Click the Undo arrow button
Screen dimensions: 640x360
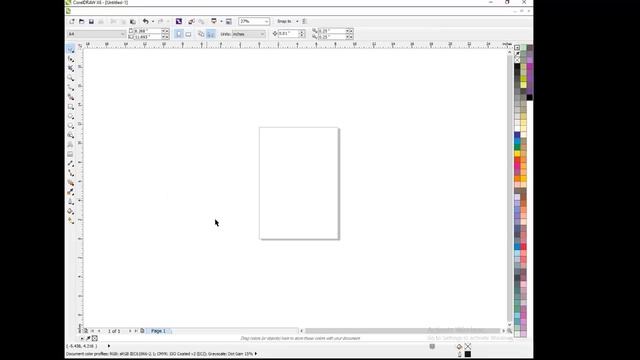click(145, 21)
